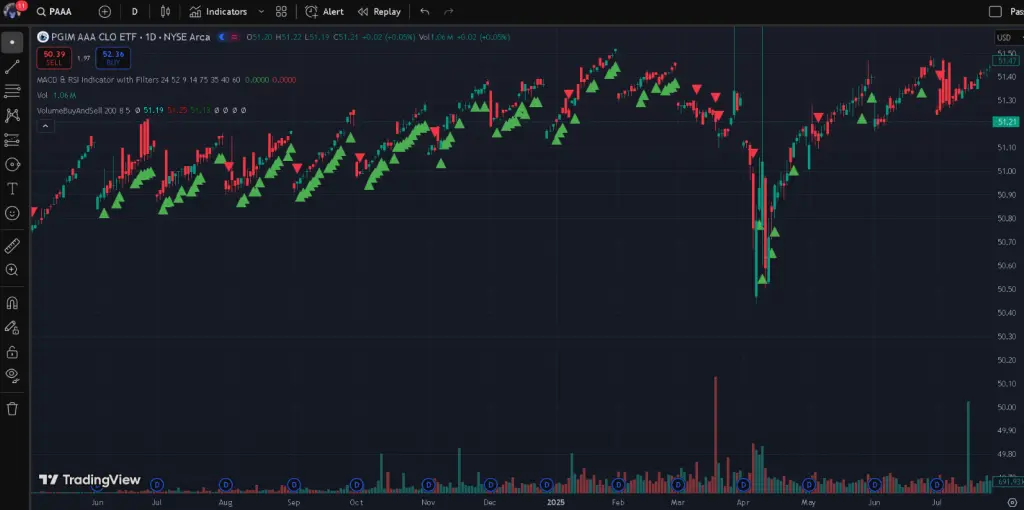Screen dimensions: 1024x510
Task: Click the 50.00 price scale label
Action: point(1006,407)
